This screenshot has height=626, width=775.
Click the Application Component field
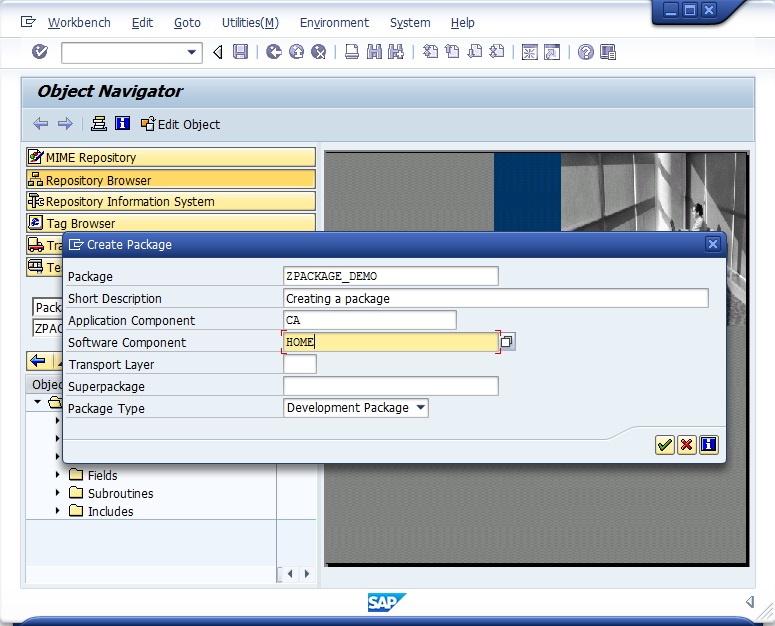(x=370, y=320)
